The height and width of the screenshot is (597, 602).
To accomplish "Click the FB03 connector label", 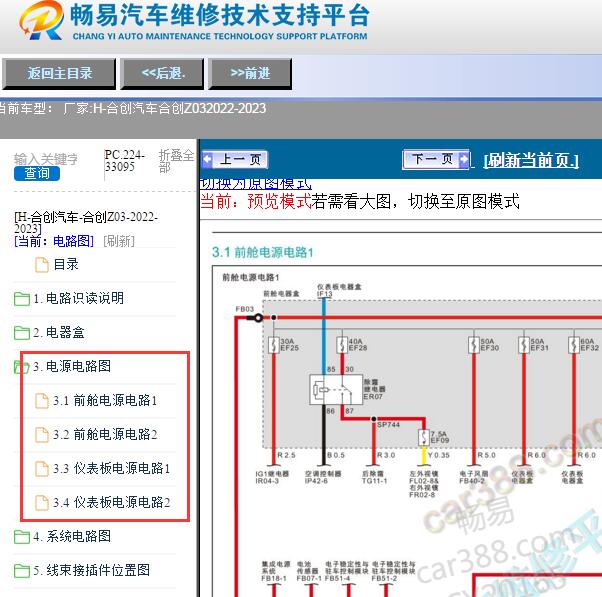I will pyautogui.click(x=245, y=309).
